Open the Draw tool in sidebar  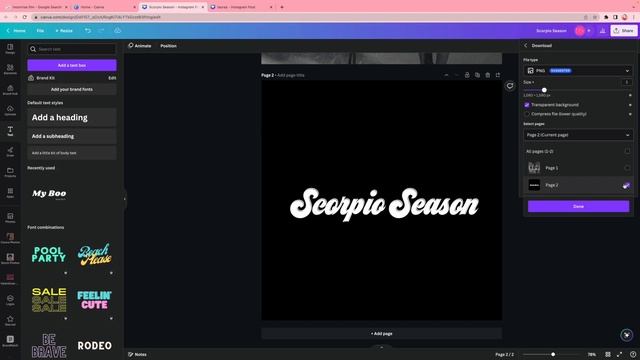coord(10,151)
